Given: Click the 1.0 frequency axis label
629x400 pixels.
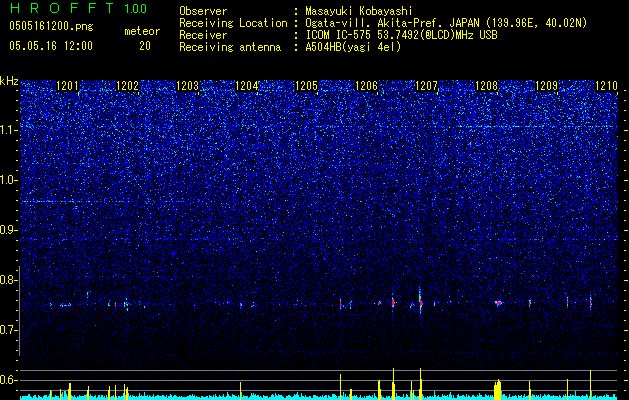Looking at the screenshot, I should 8,180.
